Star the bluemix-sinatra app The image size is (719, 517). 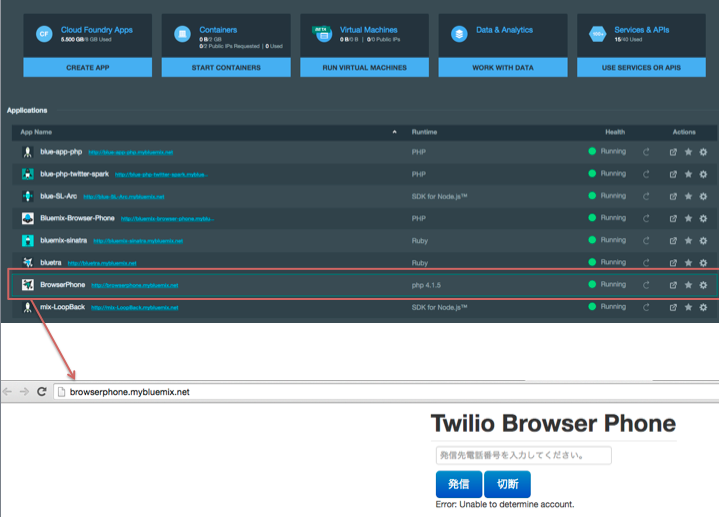(688, 240)
